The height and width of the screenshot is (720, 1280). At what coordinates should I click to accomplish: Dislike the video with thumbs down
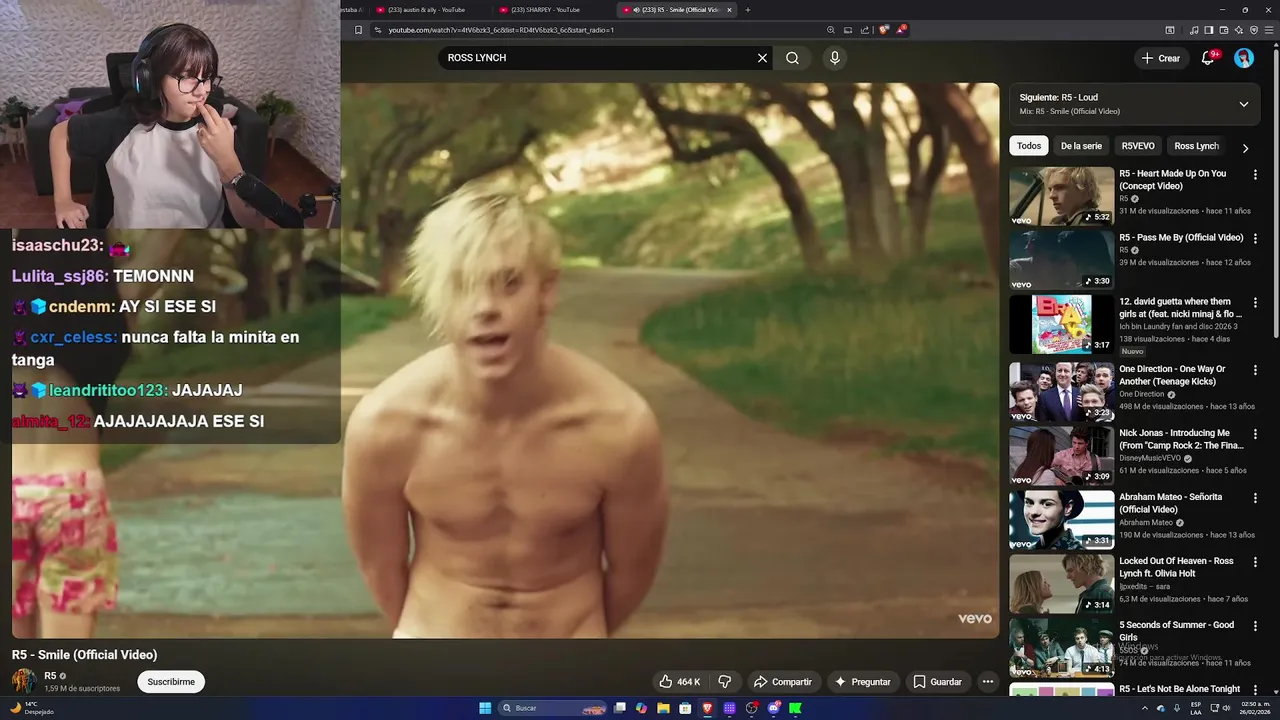tap(725, 682)
